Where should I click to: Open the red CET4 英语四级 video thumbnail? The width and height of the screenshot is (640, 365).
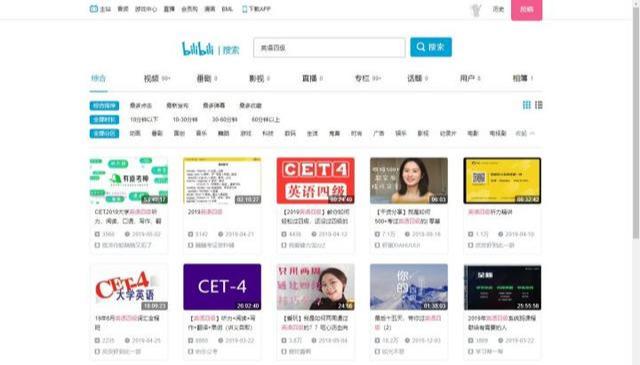point(316,181)
